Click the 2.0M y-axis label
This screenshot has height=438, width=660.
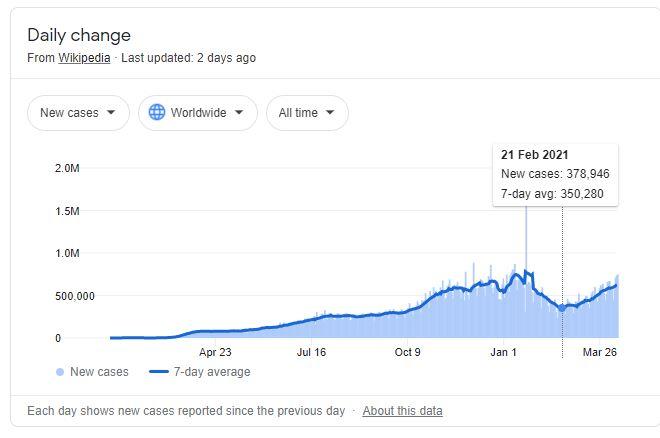coord(66,169)
